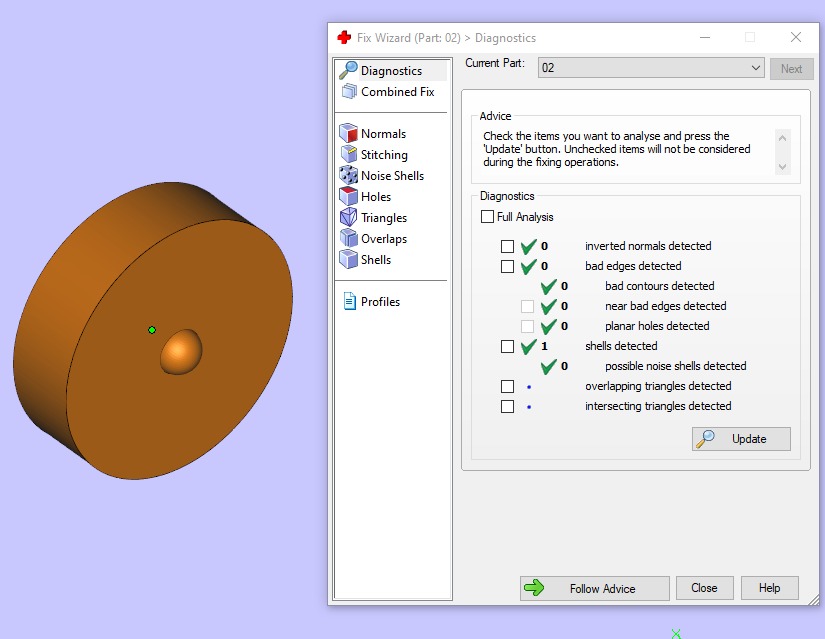Viewport: 825px width, 639px height.
Task: Click the Update button
Action: [x=741, y=439]
